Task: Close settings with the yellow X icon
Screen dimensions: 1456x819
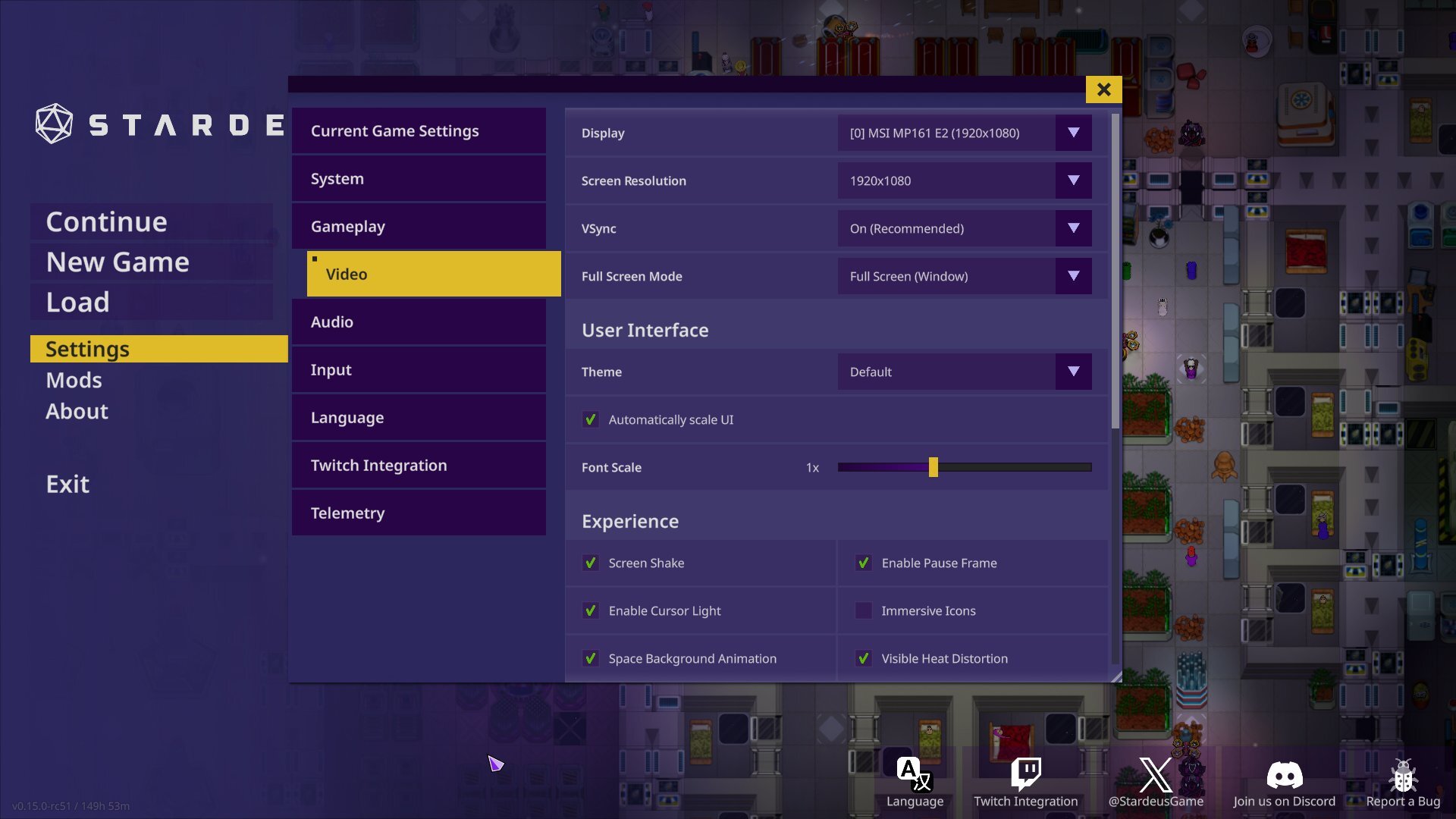Action: [x=1103, y=89]
